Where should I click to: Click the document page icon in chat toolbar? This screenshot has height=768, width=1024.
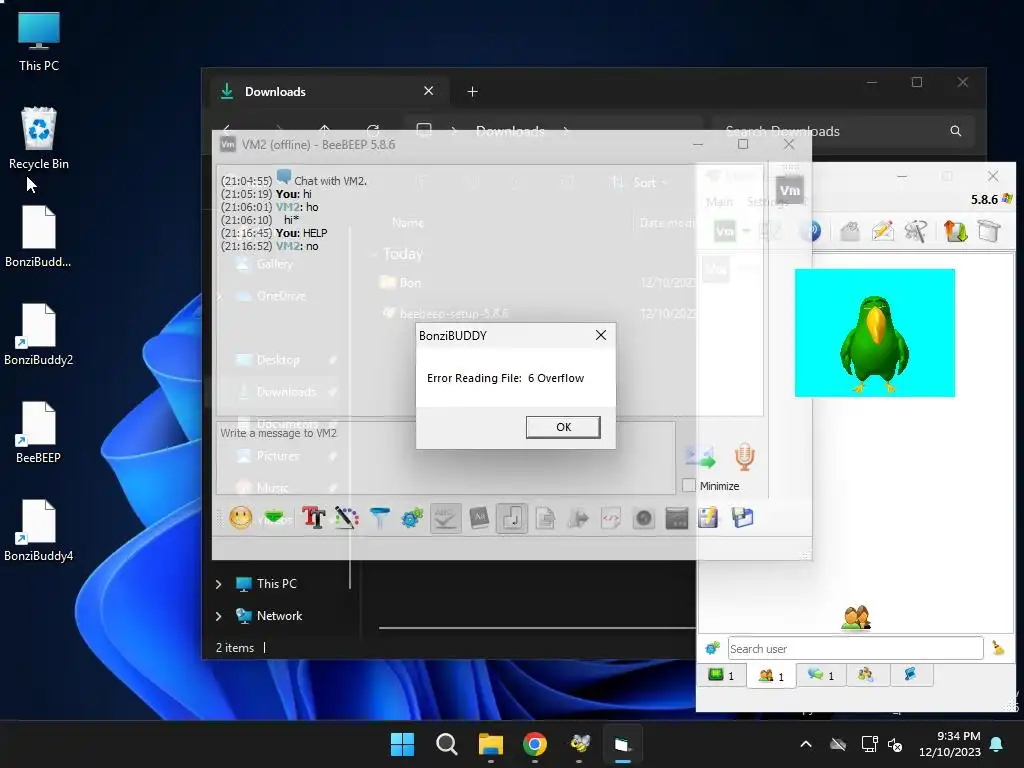(x=545, y=518)
